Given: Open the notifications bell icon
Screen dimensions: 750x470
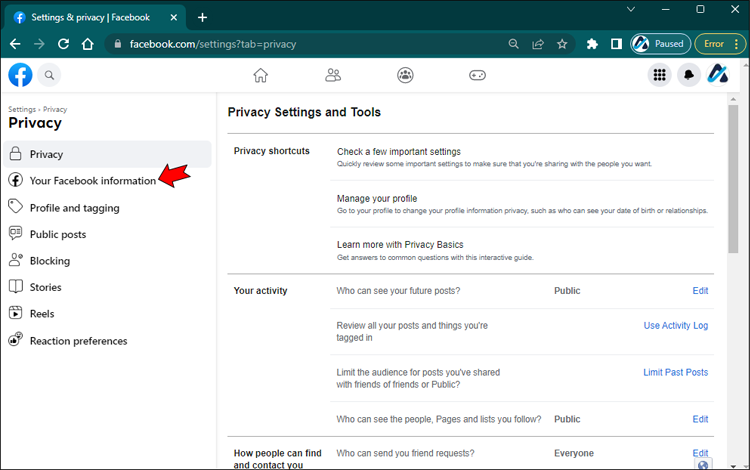Looking at the screenshot, I should pyautogui.click(x=689, y=75).
